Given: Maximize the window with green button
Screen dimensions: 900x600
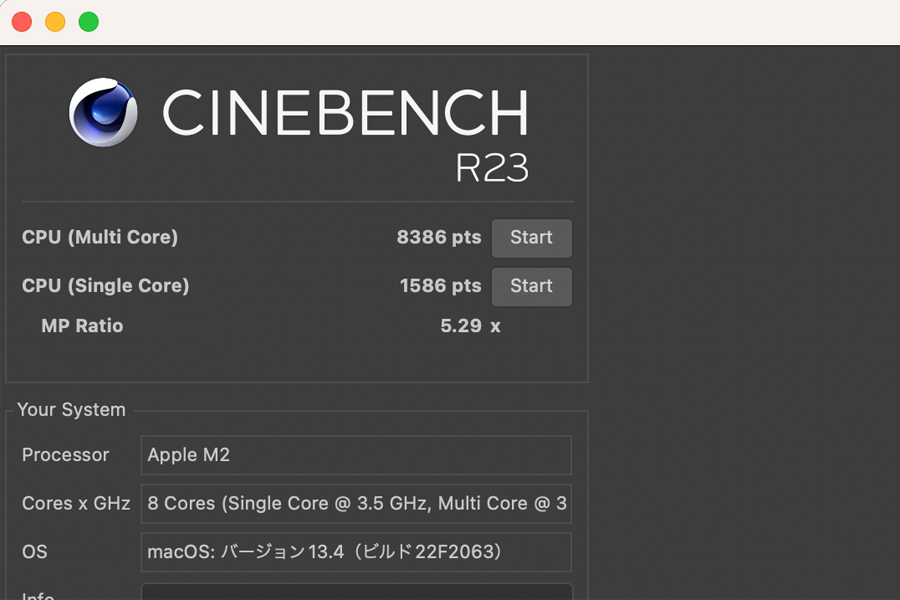Looking at the screenshot, I should (88, 22).
